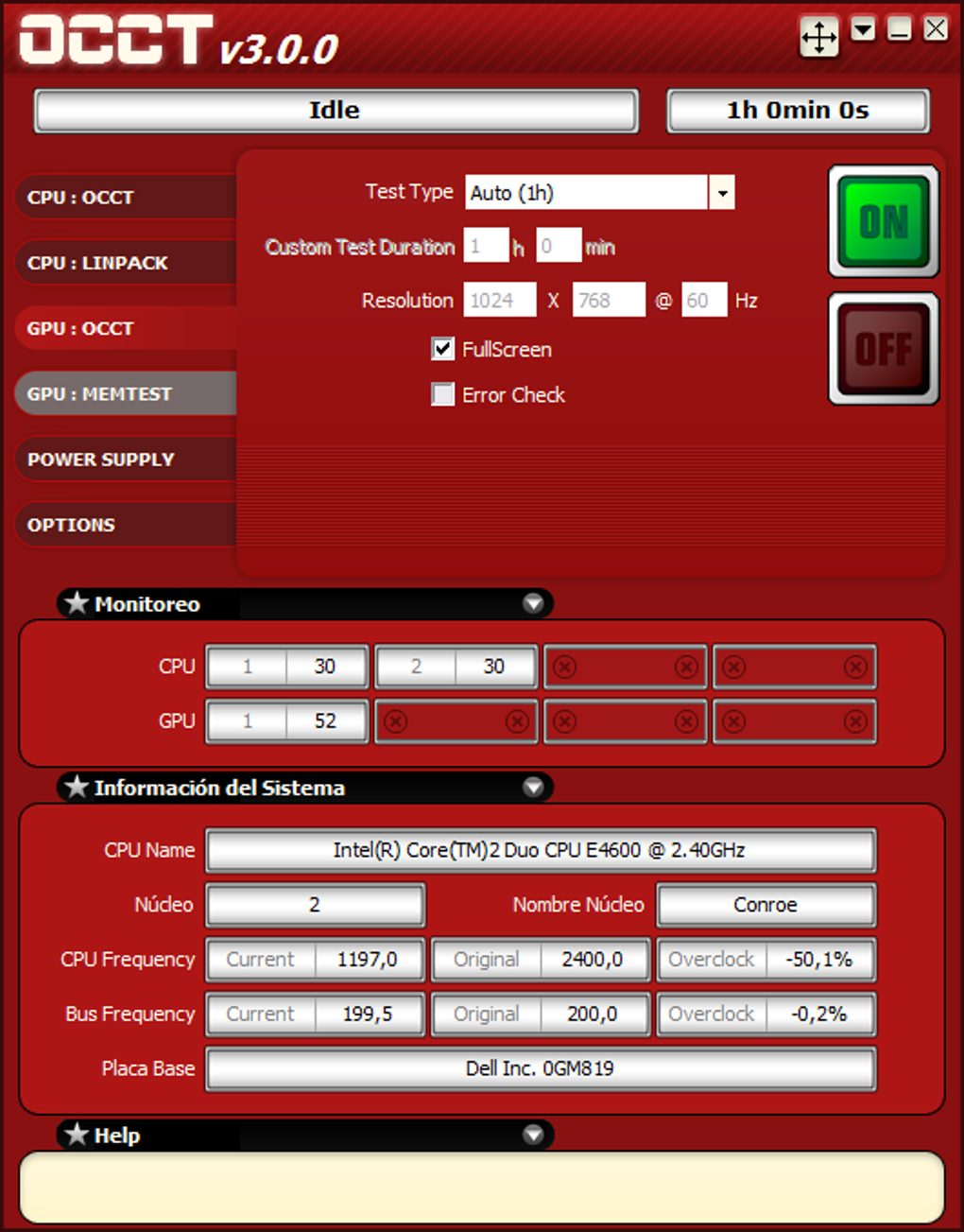Click the move window cross-arrows icon
This screenshot has width=964, height=1232.
click(818, 37)
